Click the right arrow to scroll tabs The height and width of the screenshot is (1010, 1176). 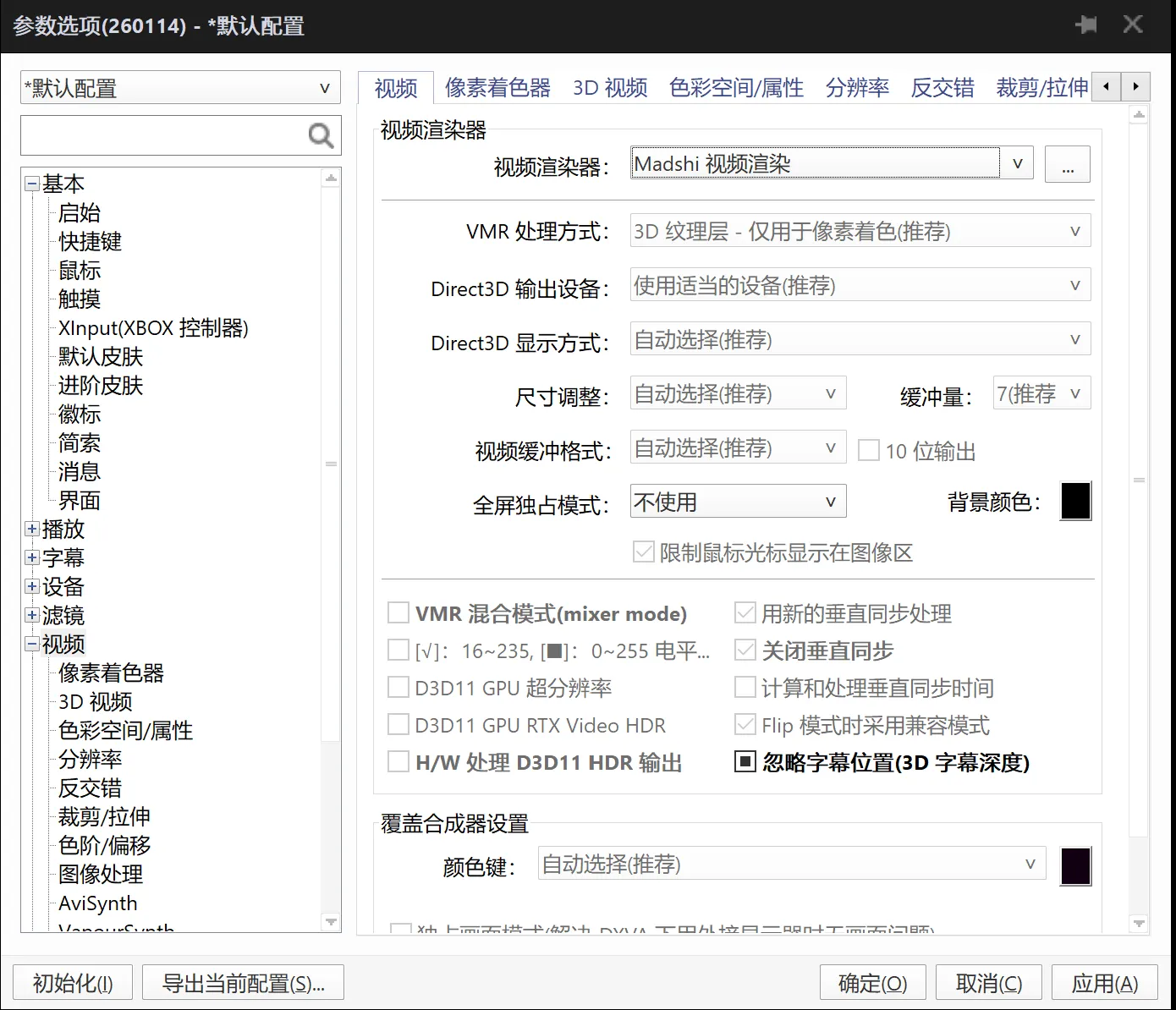[1136, 86]
